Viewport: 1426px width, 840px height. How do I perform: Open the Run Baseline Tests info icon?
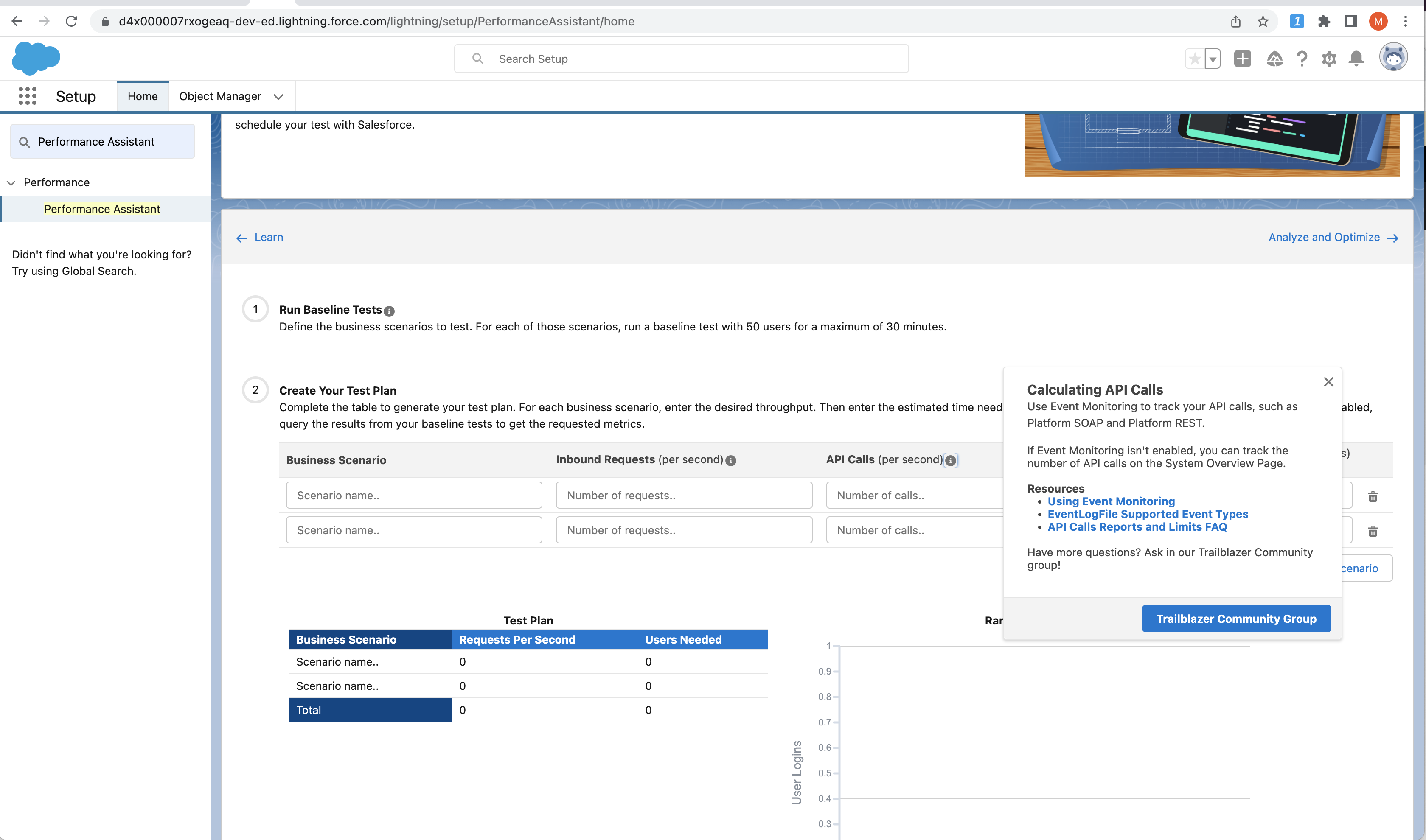(389, 311)
